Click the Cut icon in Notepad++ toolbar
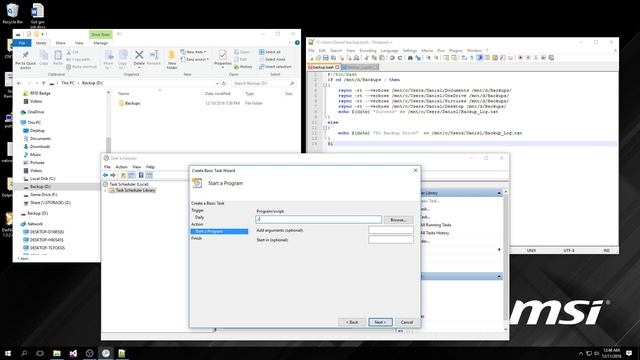Viewport: 640px width, 360px height. [x=367, y=58]
